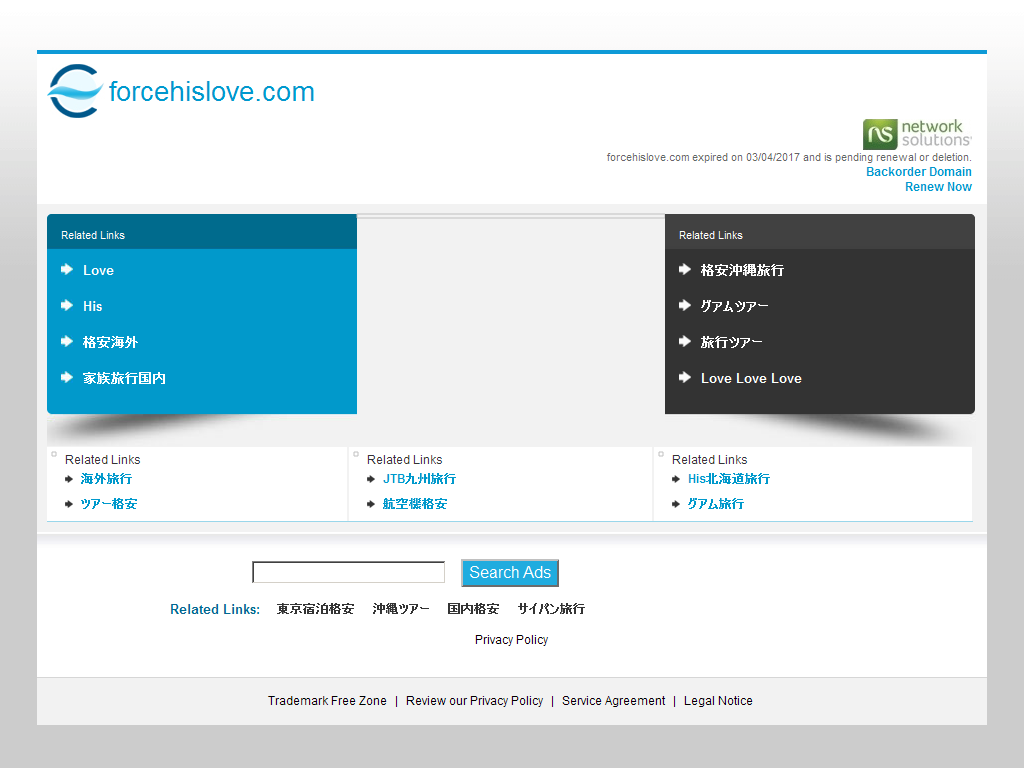1024x768 pixels.
Task: Open the JTB九州旅行 link
Action: coord(419,479)
